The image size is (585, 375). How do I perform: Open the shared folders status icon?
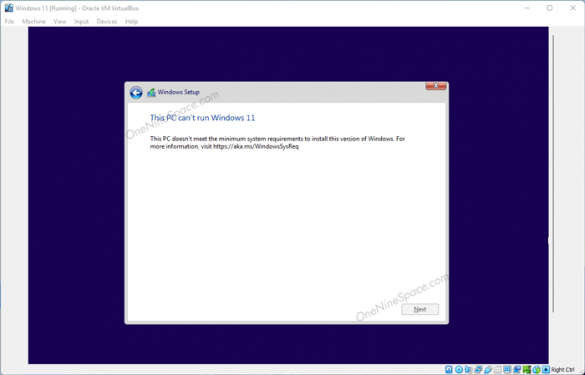coord(497,369)
